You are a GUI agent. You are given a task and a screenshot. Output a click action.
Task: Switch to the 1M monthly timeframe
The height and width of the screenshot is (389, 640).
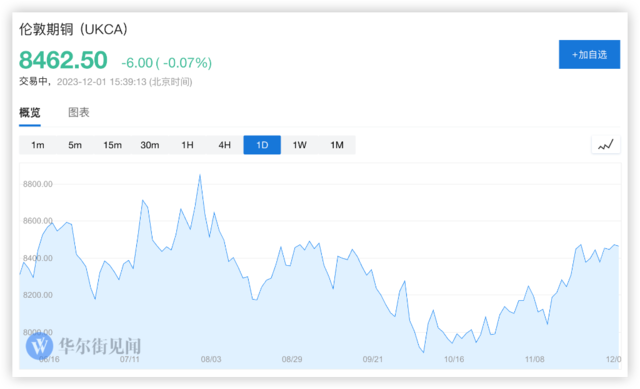[x=337, y=145]
